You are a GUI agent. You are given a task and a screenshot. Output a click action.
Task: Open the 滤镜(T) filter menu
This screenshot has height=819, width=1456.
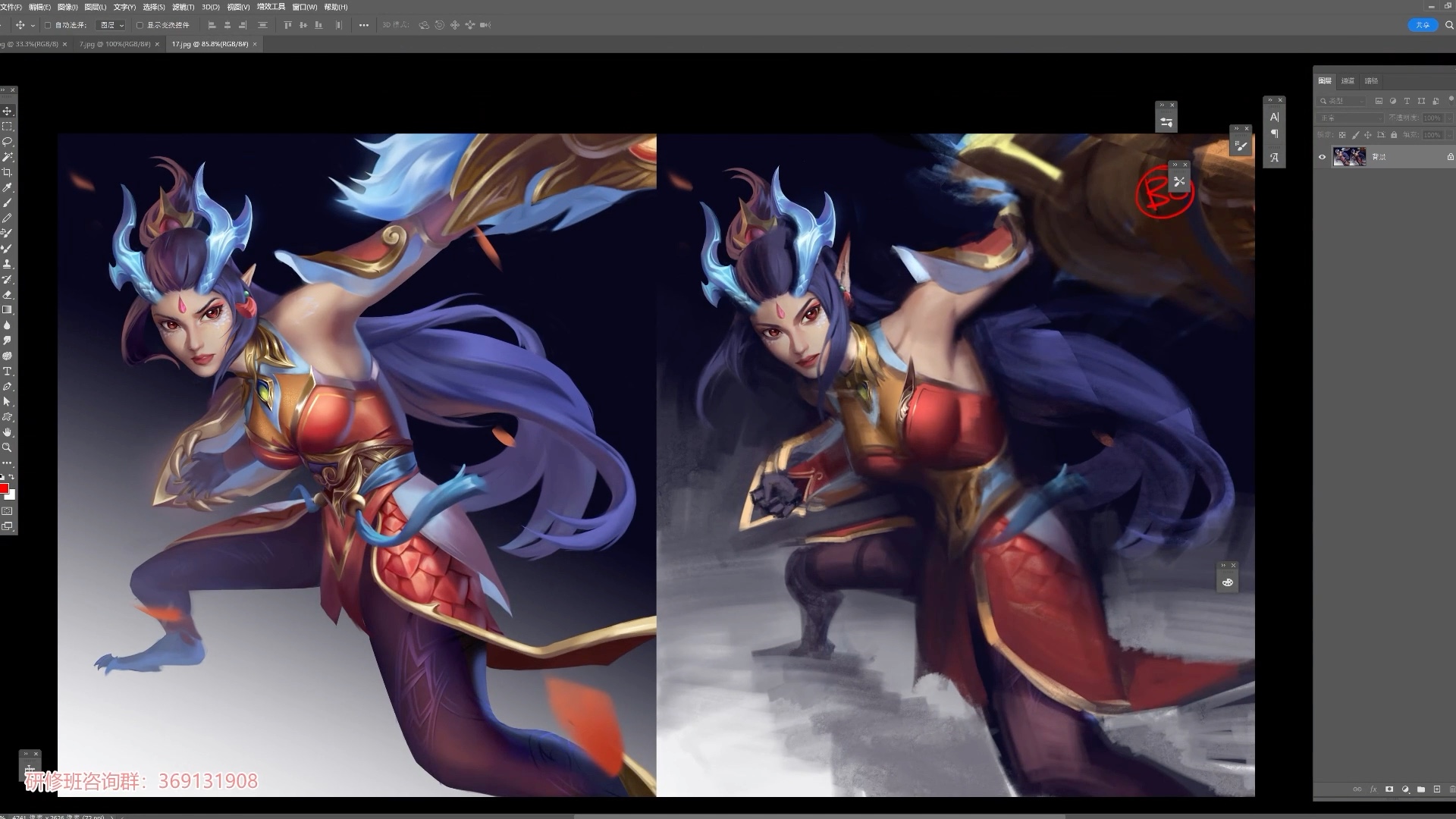[x=183, y=7]
